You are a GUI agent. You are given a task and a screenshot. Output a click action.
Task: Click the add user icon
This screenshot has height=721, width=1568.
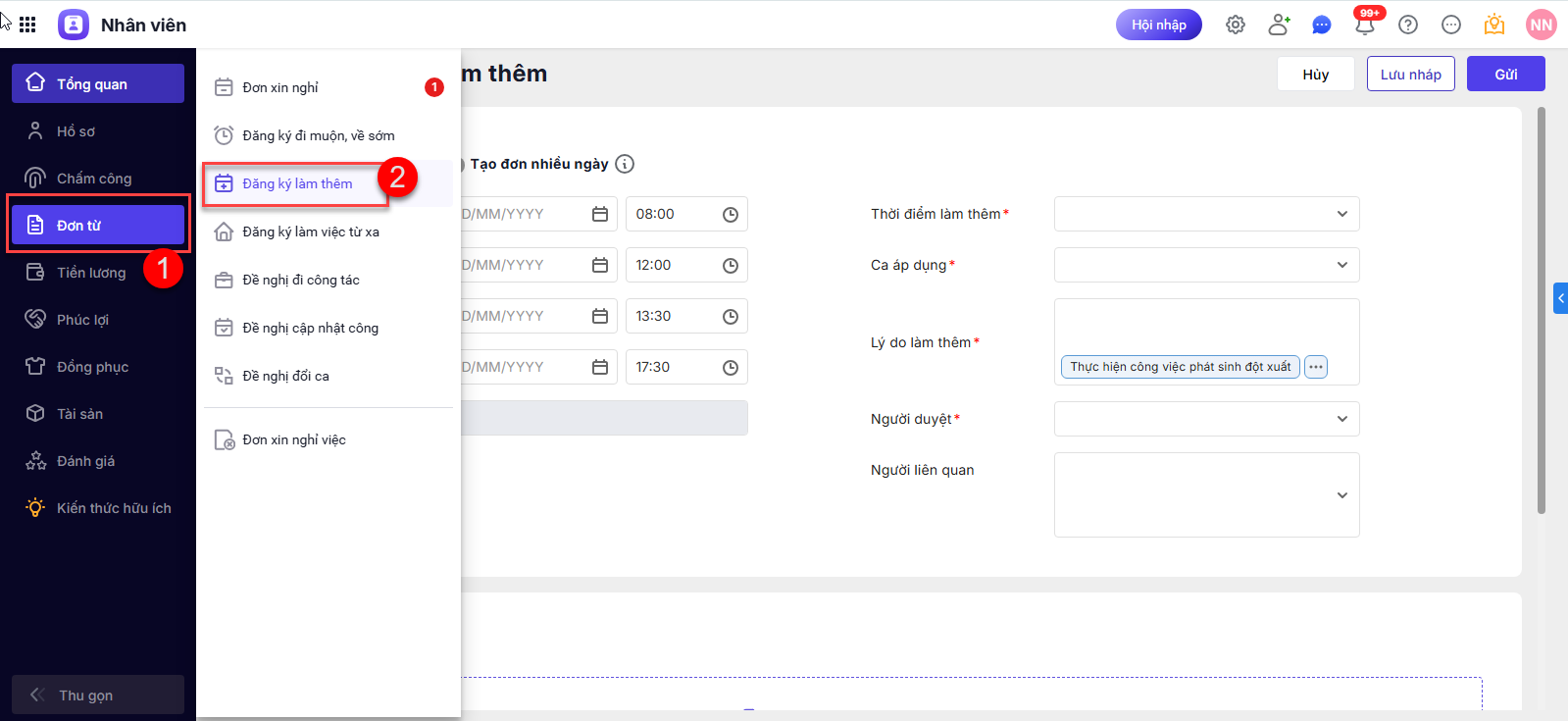1279,25
